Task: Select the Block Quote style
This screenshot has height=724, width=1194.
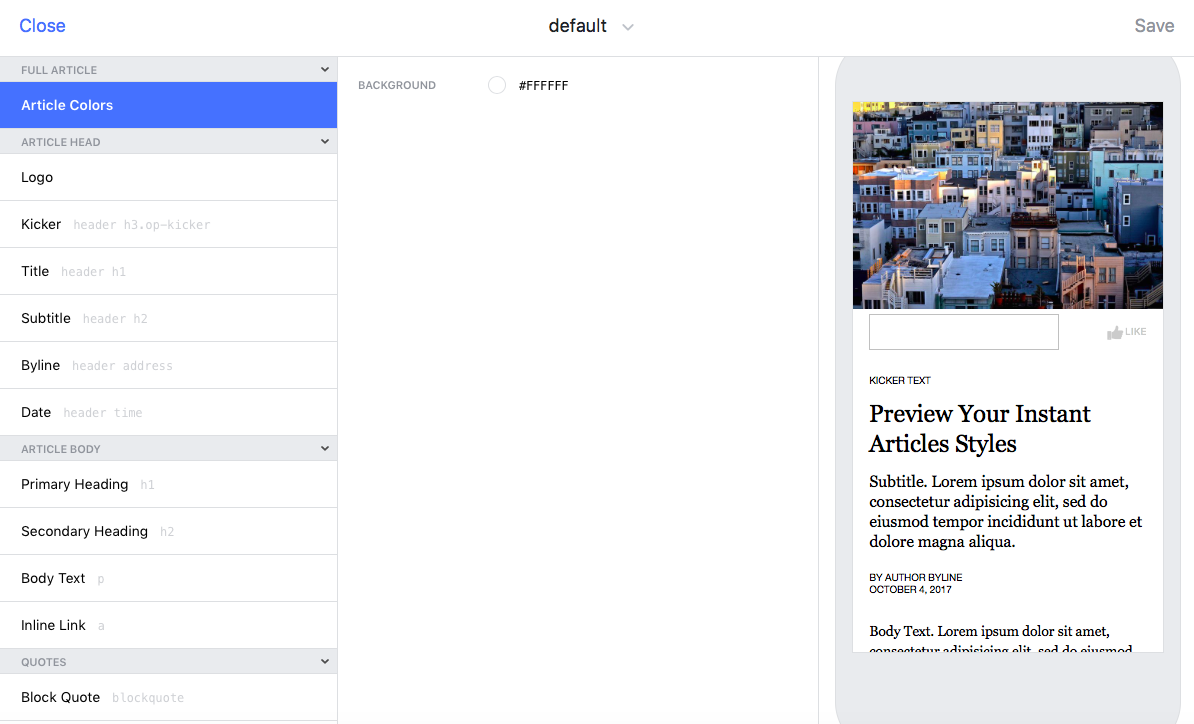Action: click(x=168, y=697)
